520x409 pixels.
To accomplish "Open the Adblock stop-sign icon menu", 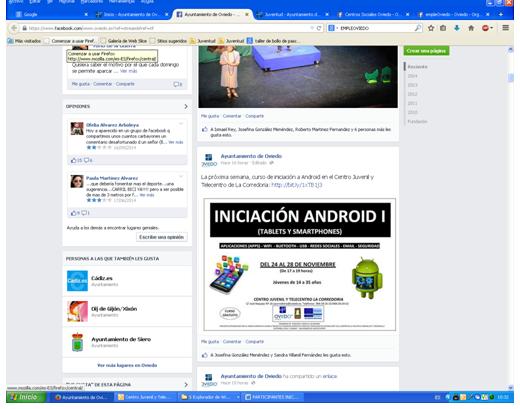I will (x=487, y=28).
